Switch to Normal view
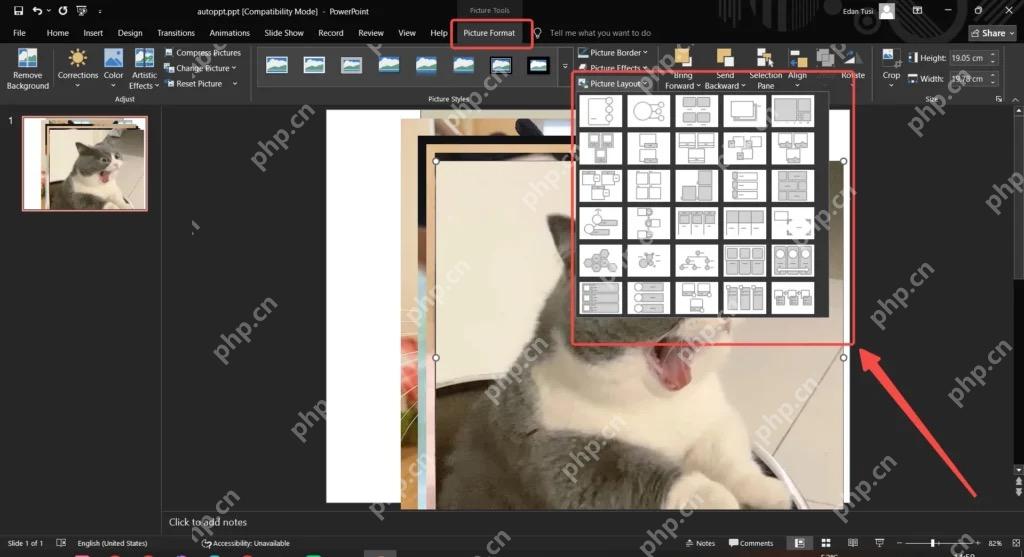Image resolution: width=1024 pixels, height=557 pixels. [799, 543]
